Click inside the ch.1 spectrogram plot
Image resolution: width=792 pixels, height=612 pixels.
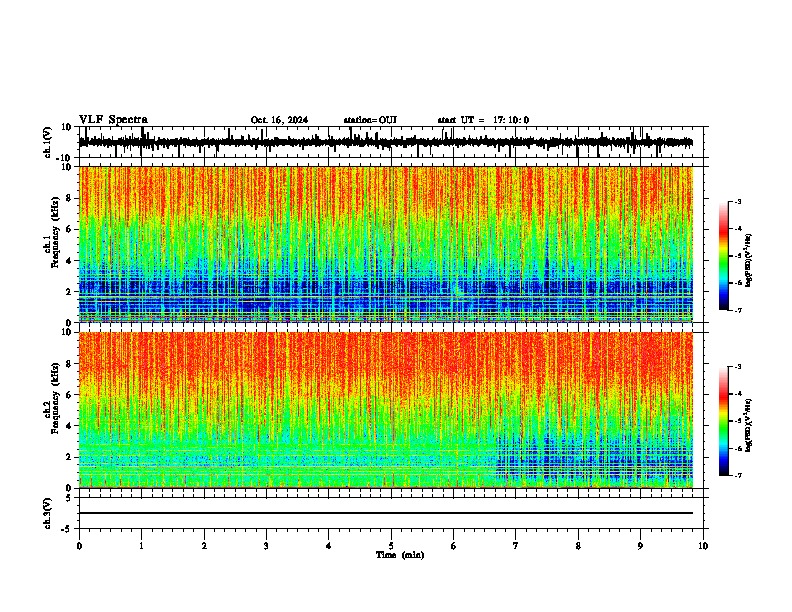386,244
